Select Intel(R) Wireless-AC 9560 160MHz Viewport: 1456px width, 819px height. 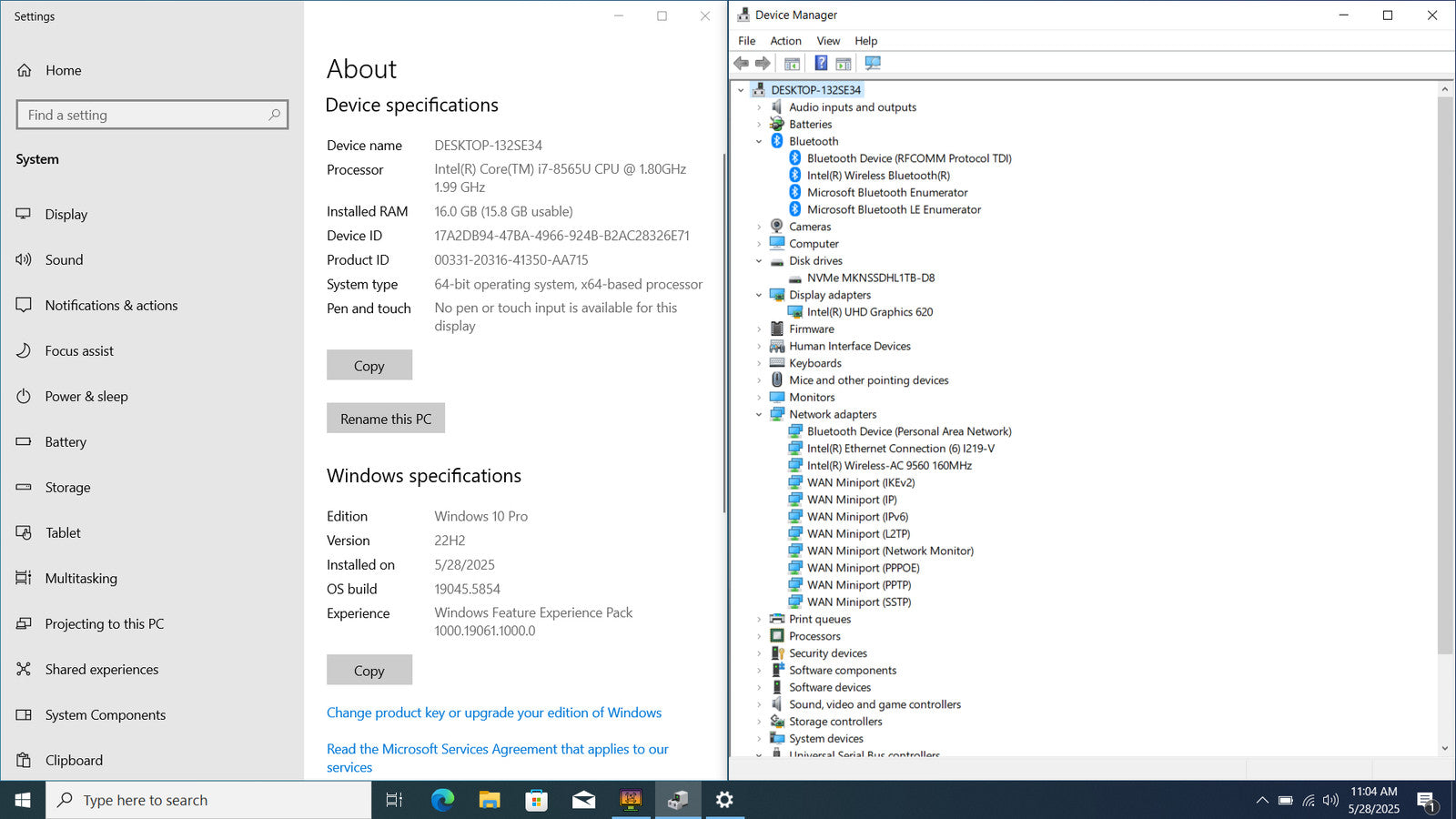[889, 465]
